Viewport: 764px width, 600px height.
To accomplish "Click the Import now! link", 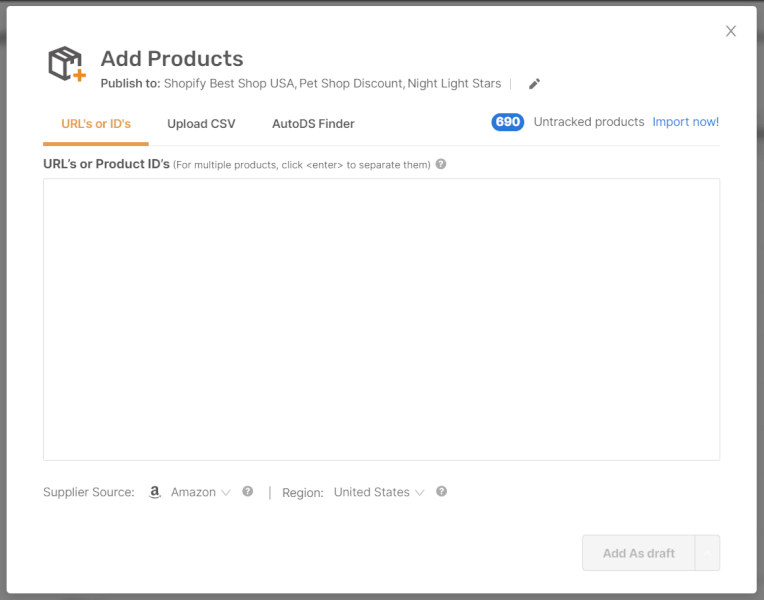I will (686, 122).
